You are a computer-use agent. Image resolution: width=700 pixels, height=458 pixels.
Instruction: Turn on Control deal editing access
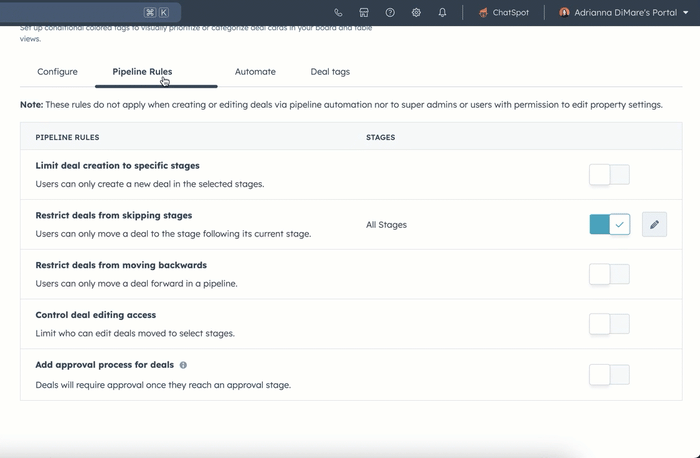tap(609, 324)
